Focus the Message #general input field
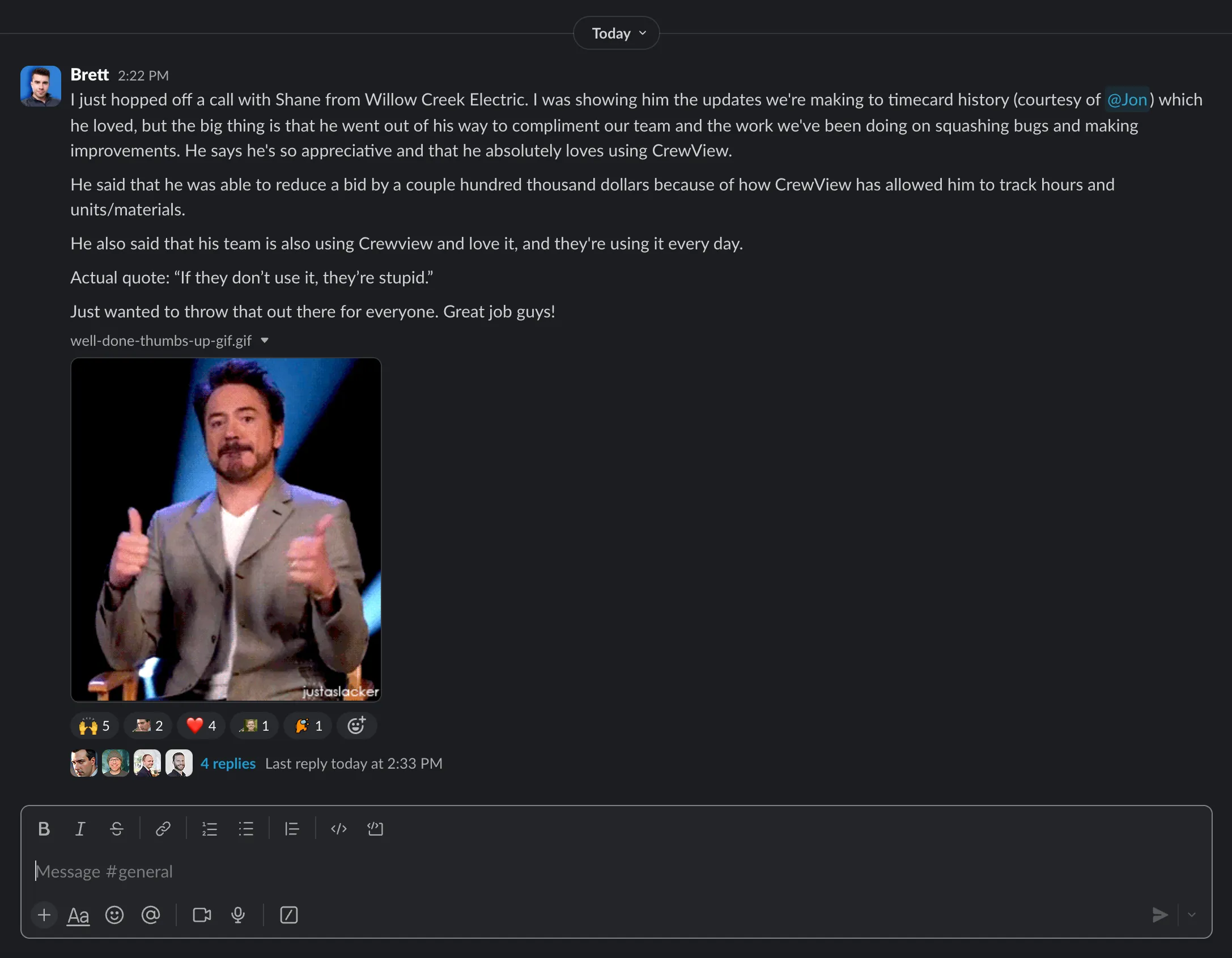 (617, 871)
